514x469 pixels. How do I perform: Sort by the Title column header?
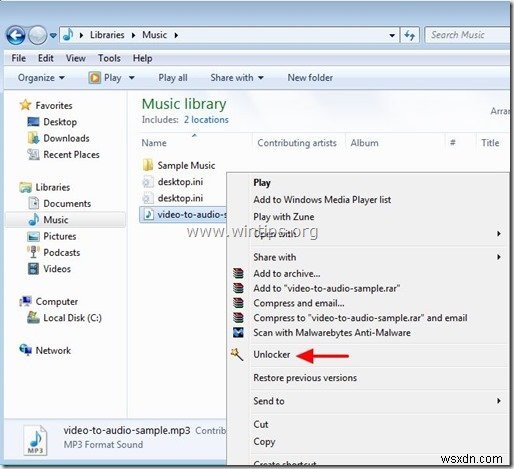490,143
